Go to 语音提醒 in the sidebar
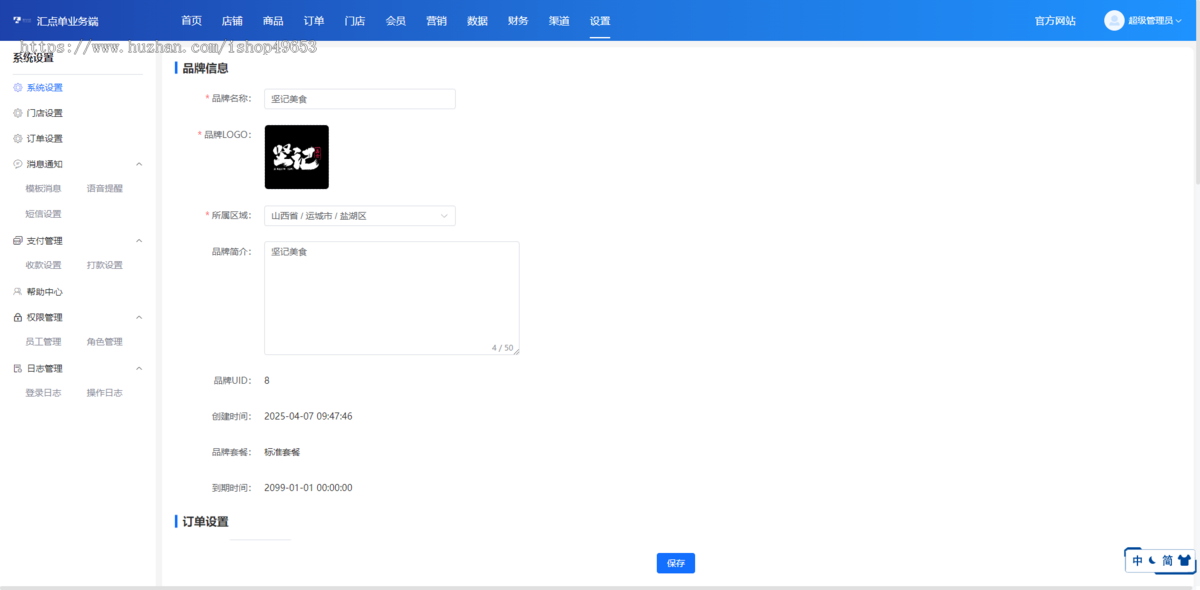Image resolution: width=1200 pixels, height=590 pixels. coord(105,188)
